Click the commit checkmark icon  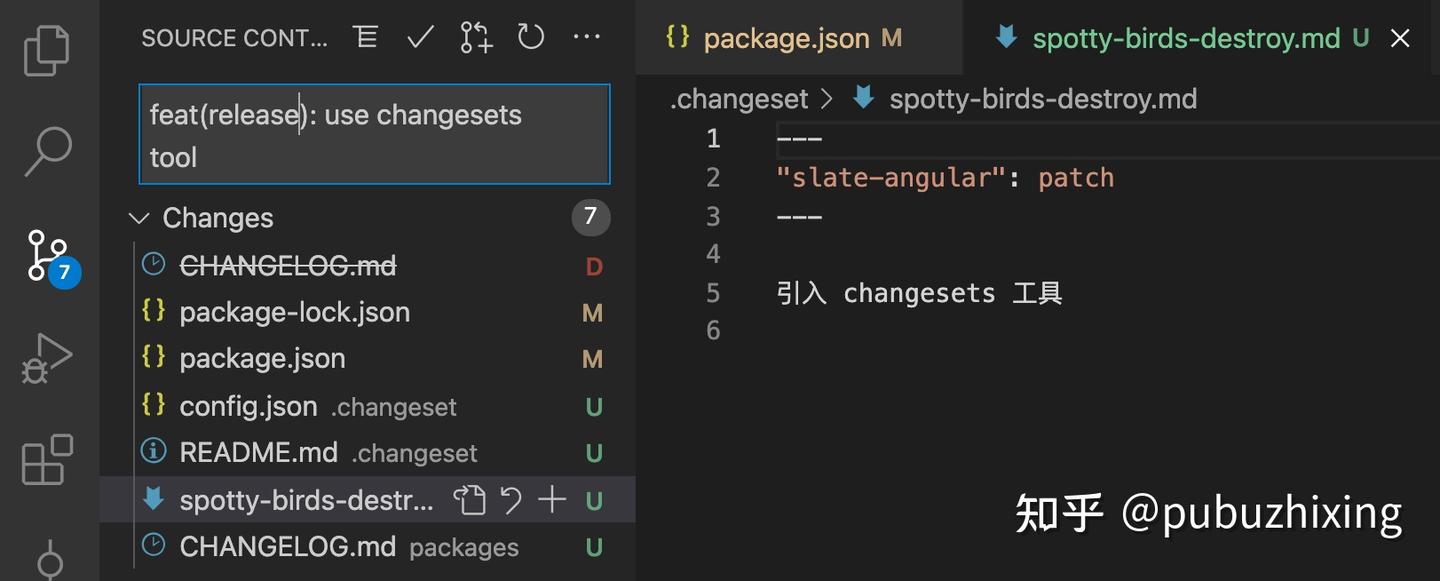point(420,38)
